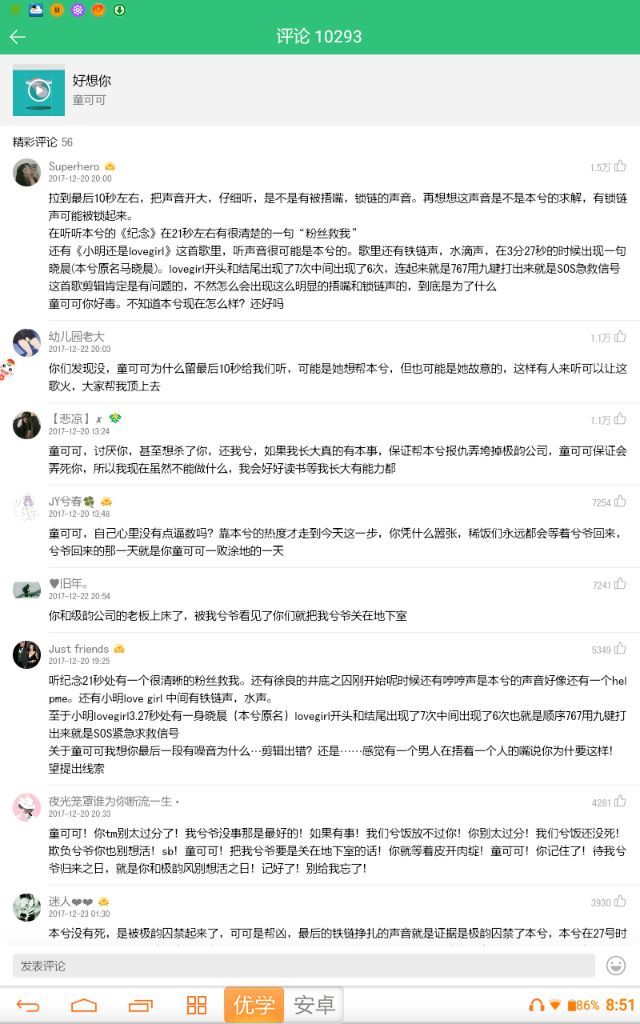Like JY兮春's comment with 7254 likes
This screenshot has width=640, height=1024.
[x=620, y=501]
